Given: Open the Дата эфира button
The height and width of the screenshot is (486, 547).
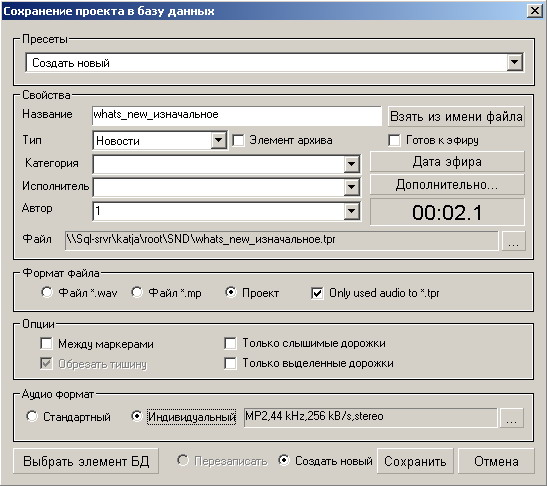Looking at the screenshot, I should point(447,162).
